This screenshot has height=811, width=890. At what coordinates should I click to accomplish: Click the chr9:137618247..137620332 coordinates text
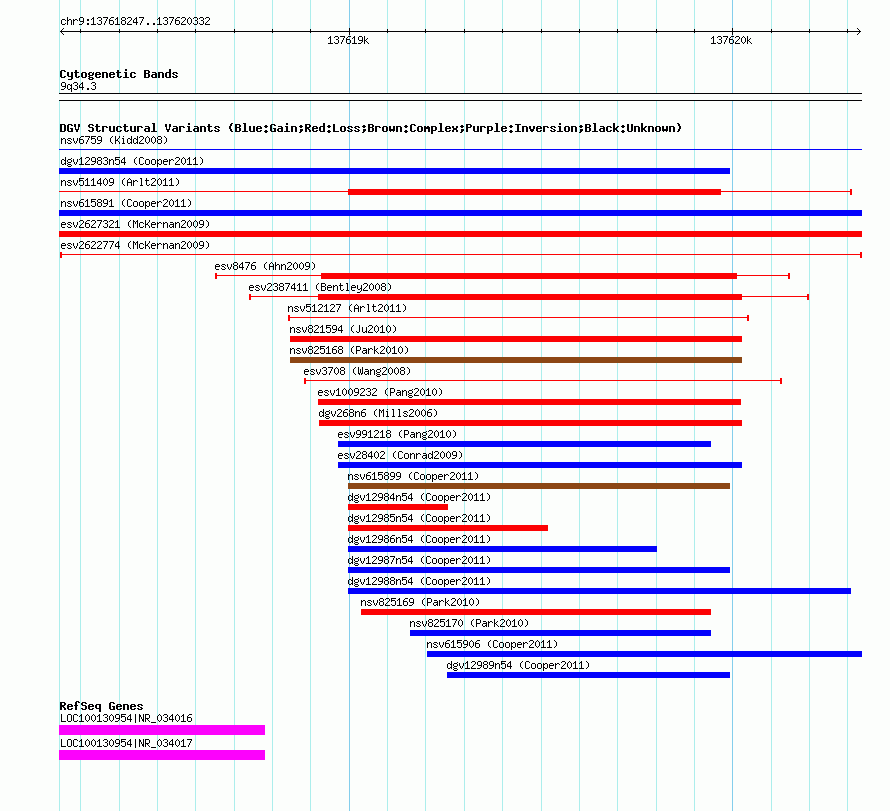coord(135,21)
